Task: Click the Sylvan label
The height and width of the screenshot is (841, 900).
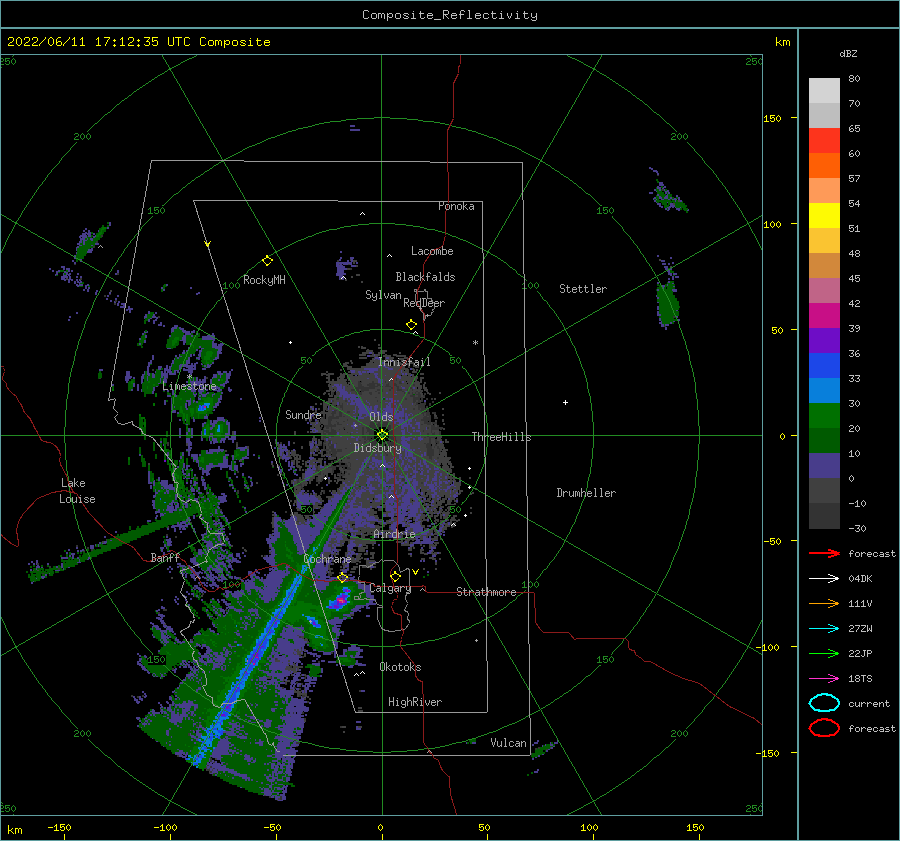Action: (x=383, y=295)
